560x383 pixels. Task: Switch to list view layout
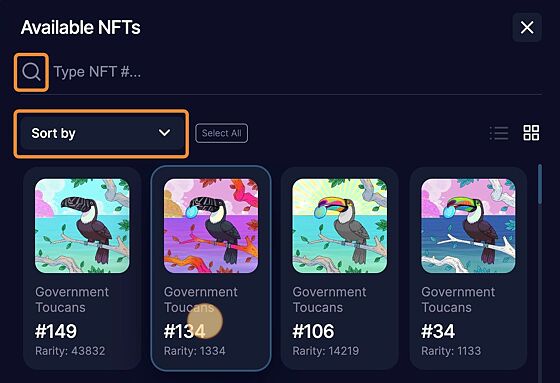tap(499, 133)
